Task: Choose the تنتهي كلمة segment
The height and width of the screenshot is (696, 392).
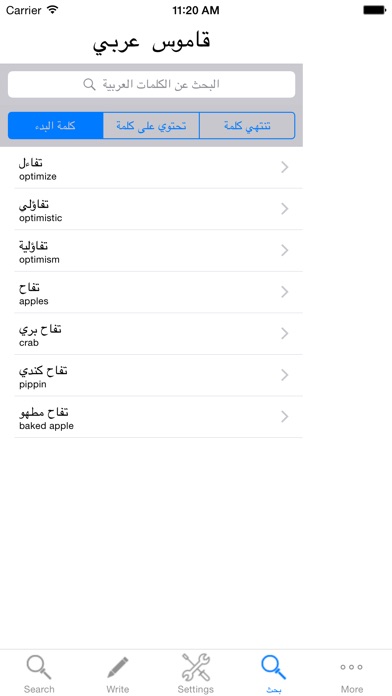Action: (247, 126)
